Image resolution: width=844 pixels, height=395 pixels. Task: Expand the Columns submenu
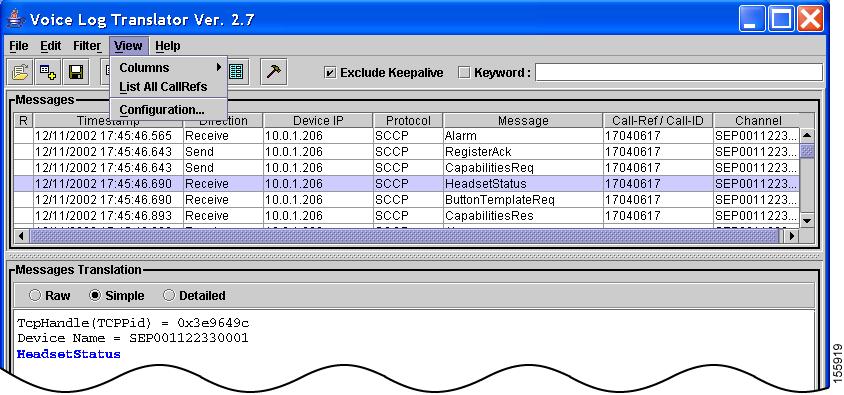tap(169, 68)
